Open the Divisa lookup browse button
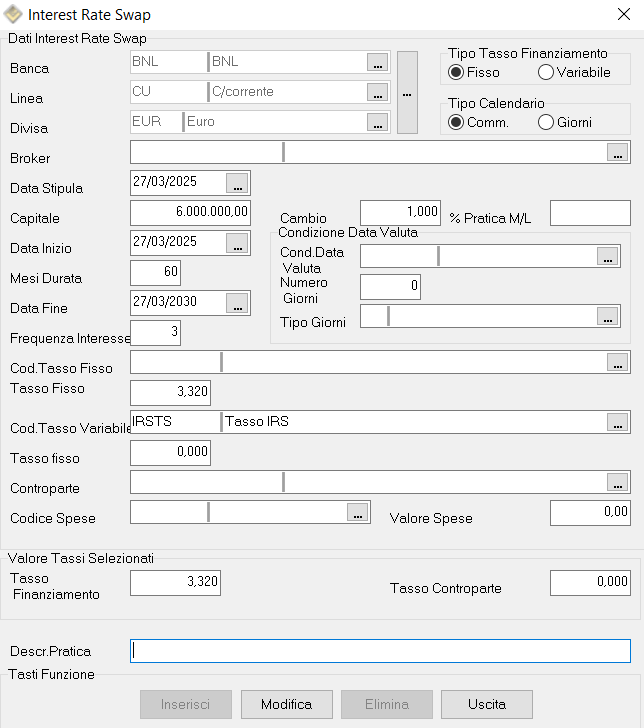The image size is (644, 728). [x=377, y=122]
